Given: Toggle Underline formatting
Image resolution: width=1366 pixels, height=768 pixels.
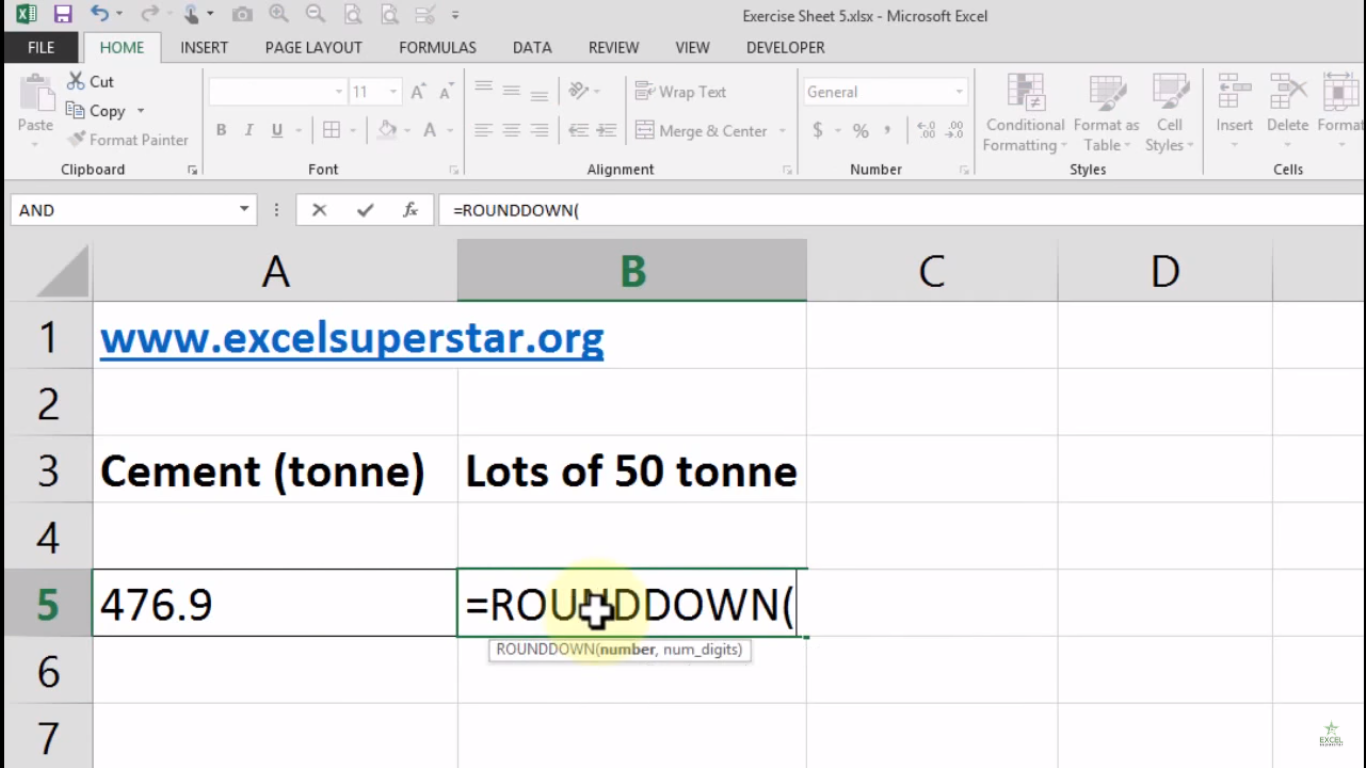Looking at the screenshot, I should pyautogui.click(x=276, y=130).
